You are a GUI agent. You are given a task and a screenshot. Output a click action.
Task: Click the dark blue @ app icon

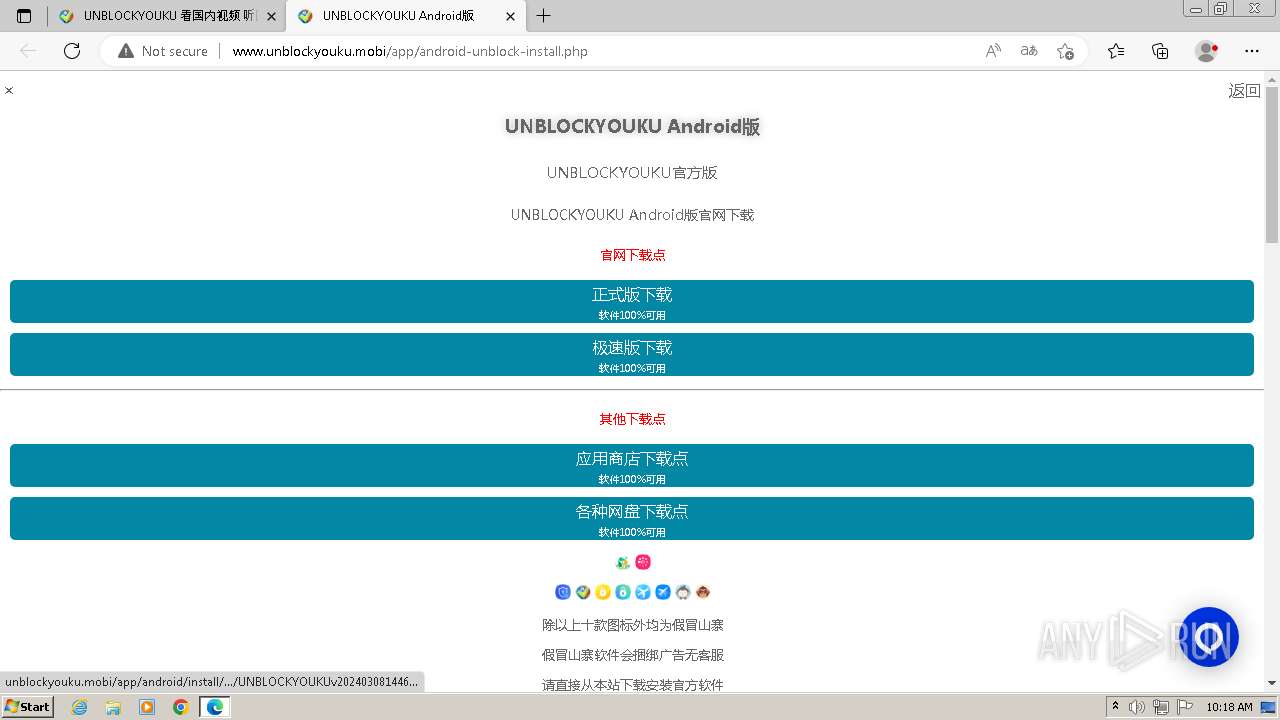coord(563,592)
